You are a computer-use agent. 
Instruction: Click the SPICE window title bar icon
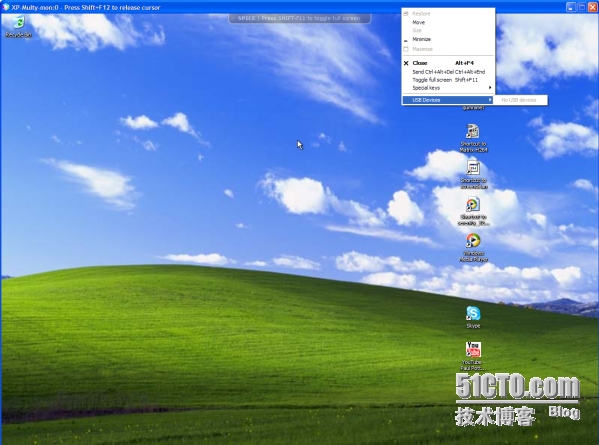[x=5, y=7]
